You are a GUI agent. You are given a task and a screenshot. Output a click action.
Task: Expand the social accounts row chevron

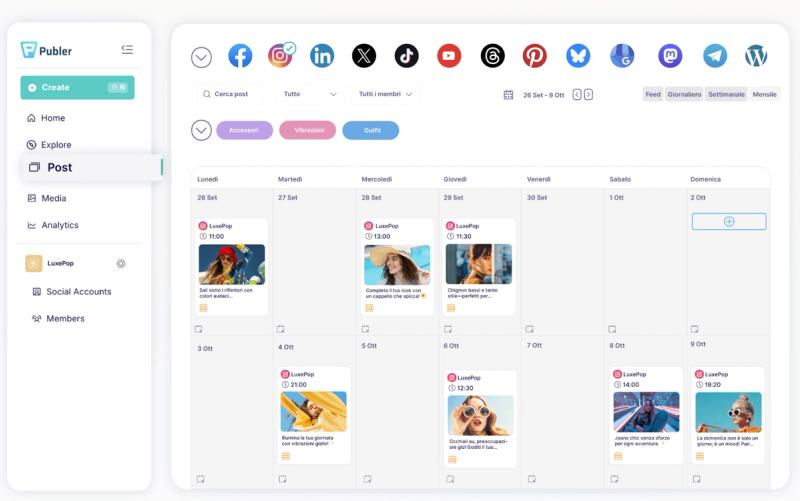point(202,57)
